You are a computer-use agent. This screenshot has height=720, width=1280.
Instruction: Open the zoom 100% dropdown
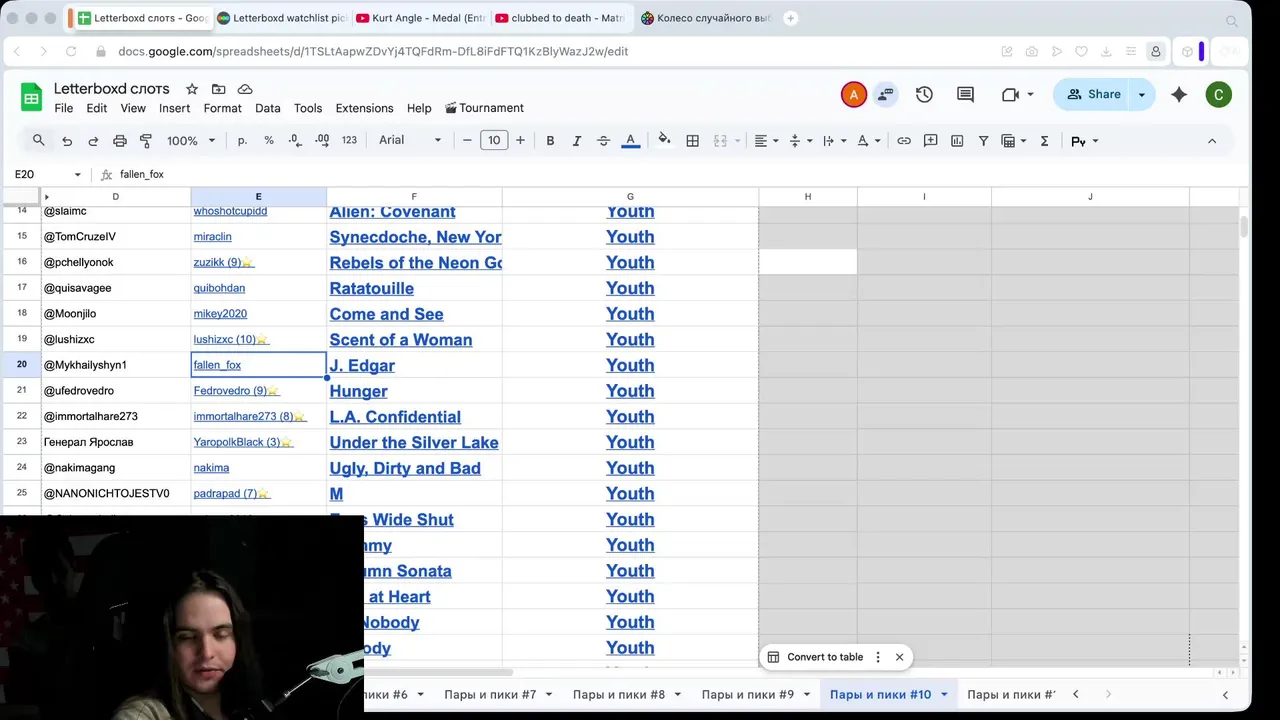[x=191, y=141]
